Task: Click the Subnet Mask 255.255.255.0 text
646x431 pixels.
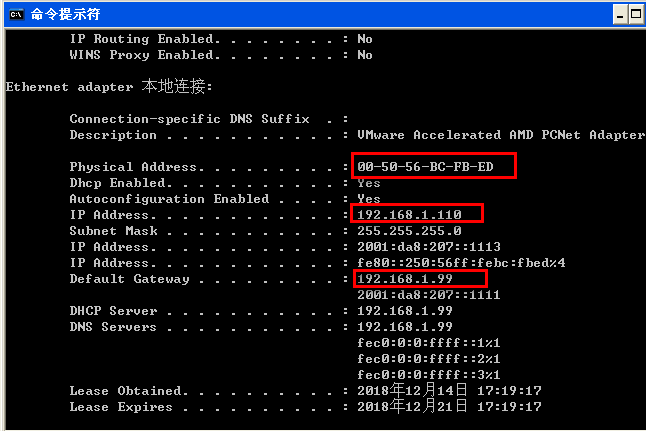Action: 409,231
